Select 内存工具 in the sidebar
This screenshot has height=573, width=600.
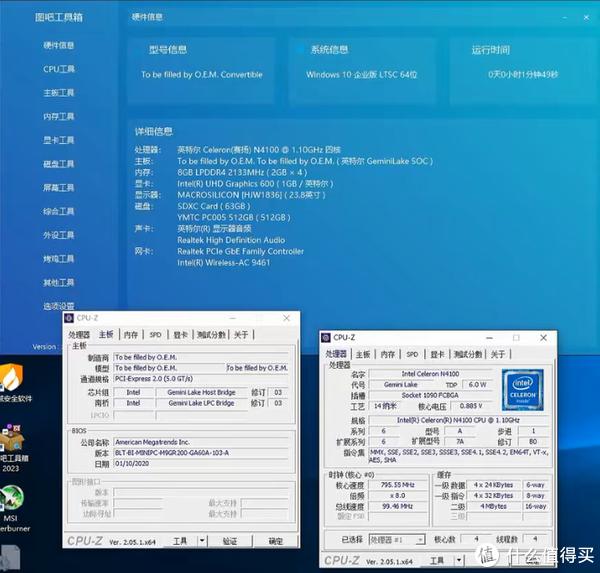tap(59, 117)
